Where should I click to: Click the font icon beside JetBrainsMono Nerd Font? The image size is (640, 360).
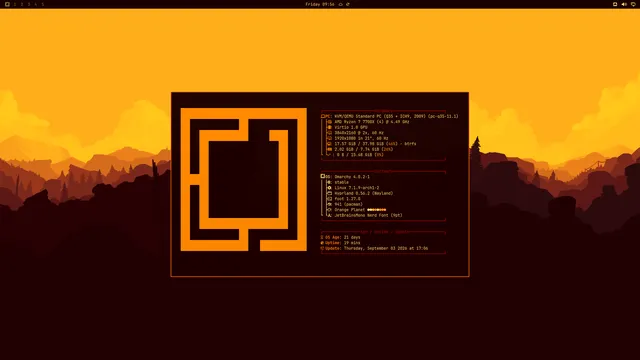(x=329, y=216)
